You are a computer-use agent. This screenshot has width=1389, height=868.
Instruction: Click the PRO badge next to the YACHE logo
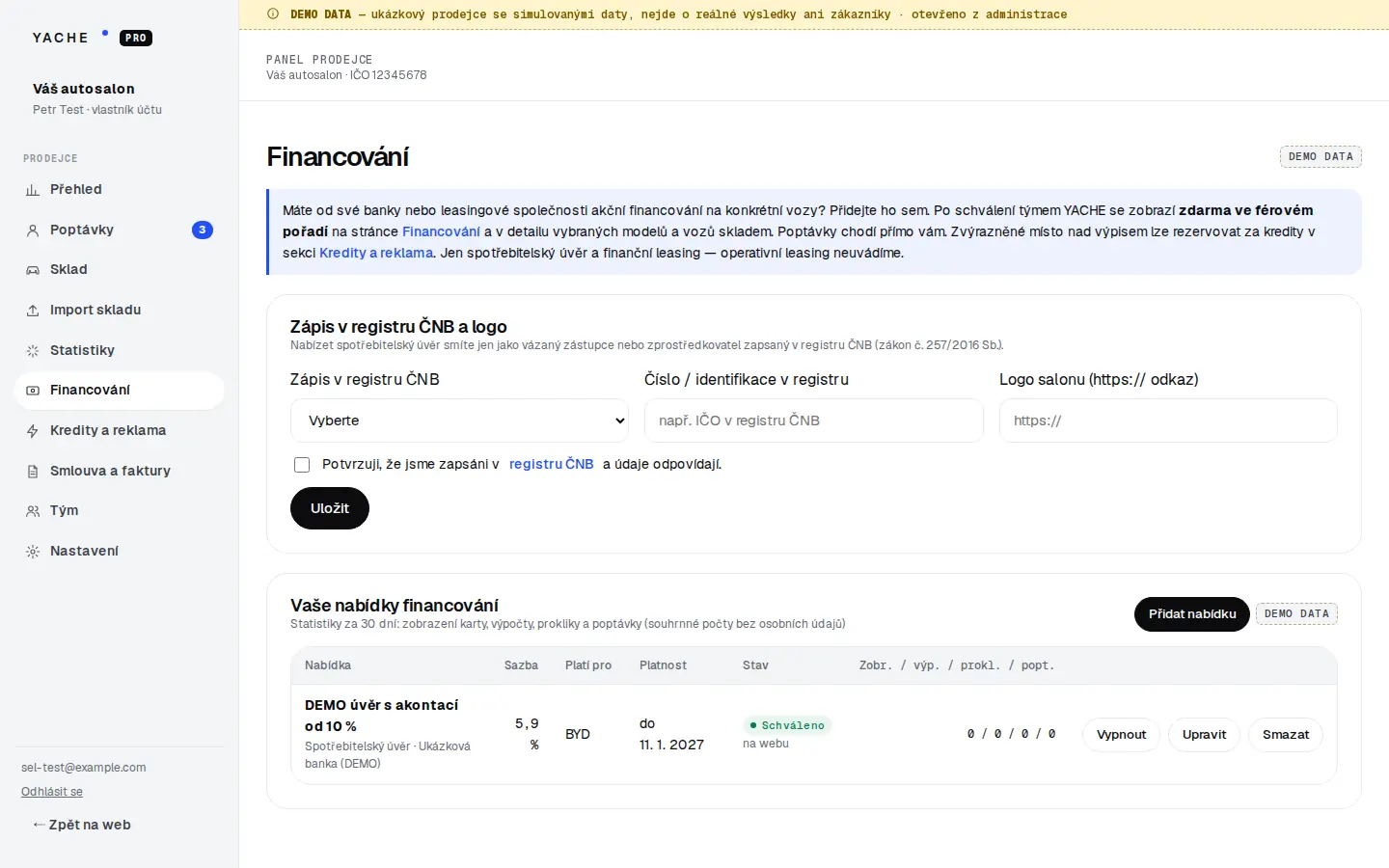click(x=136, y=39)
